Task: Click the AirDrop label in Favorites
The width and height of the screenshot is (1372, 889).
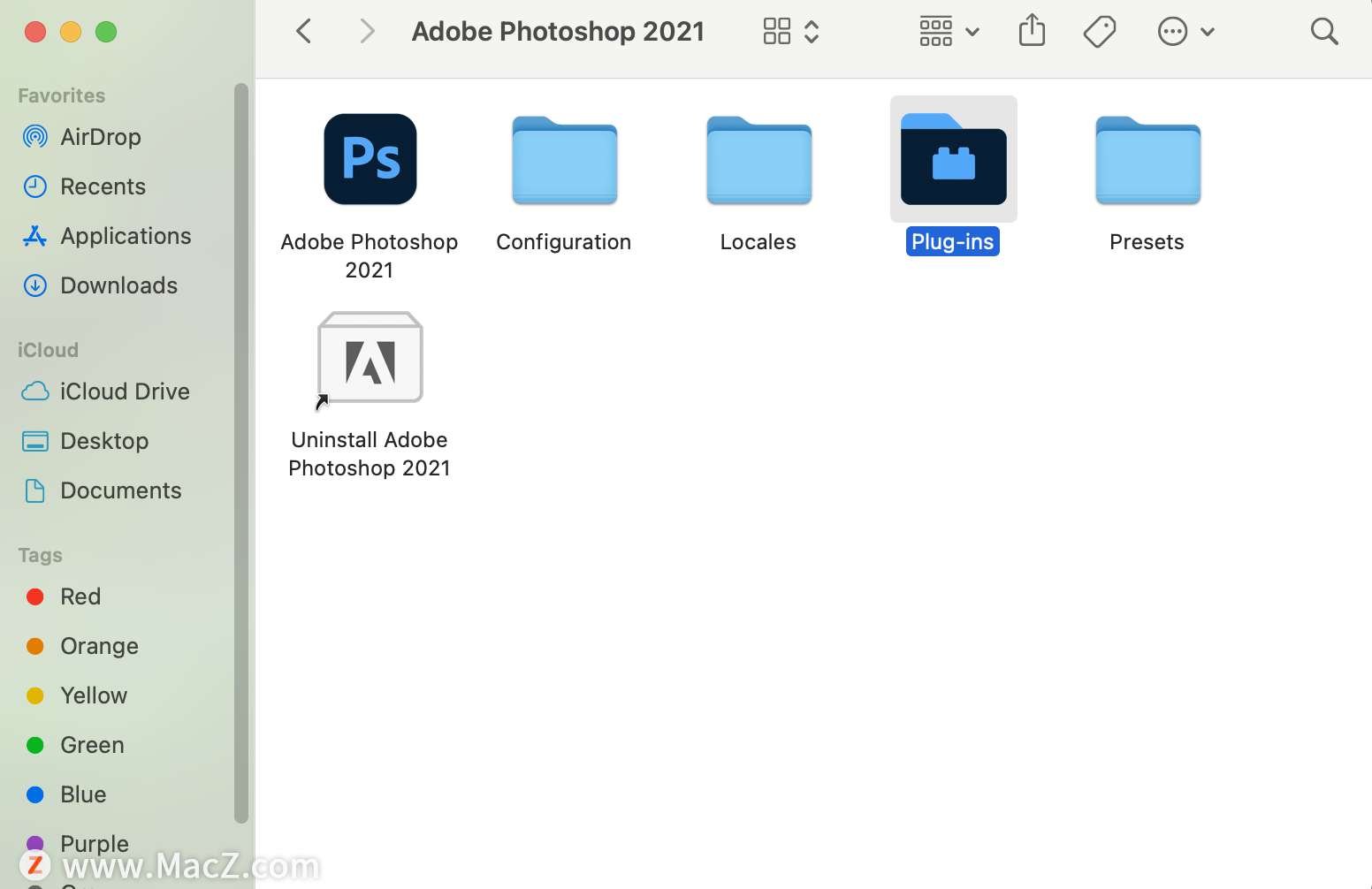Action: (x=101, y=137)
